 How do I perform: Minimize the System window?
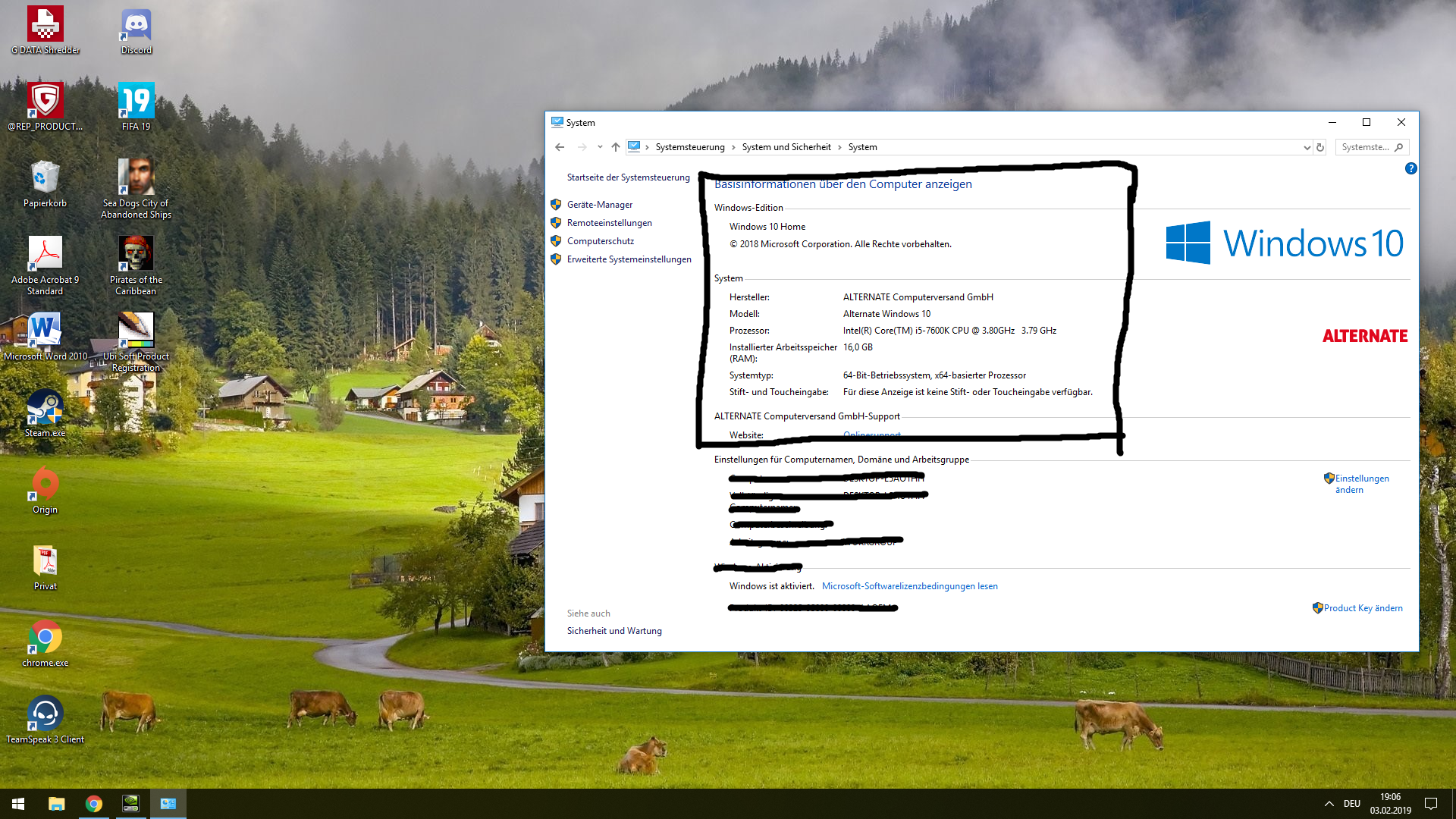(1332, 122)
